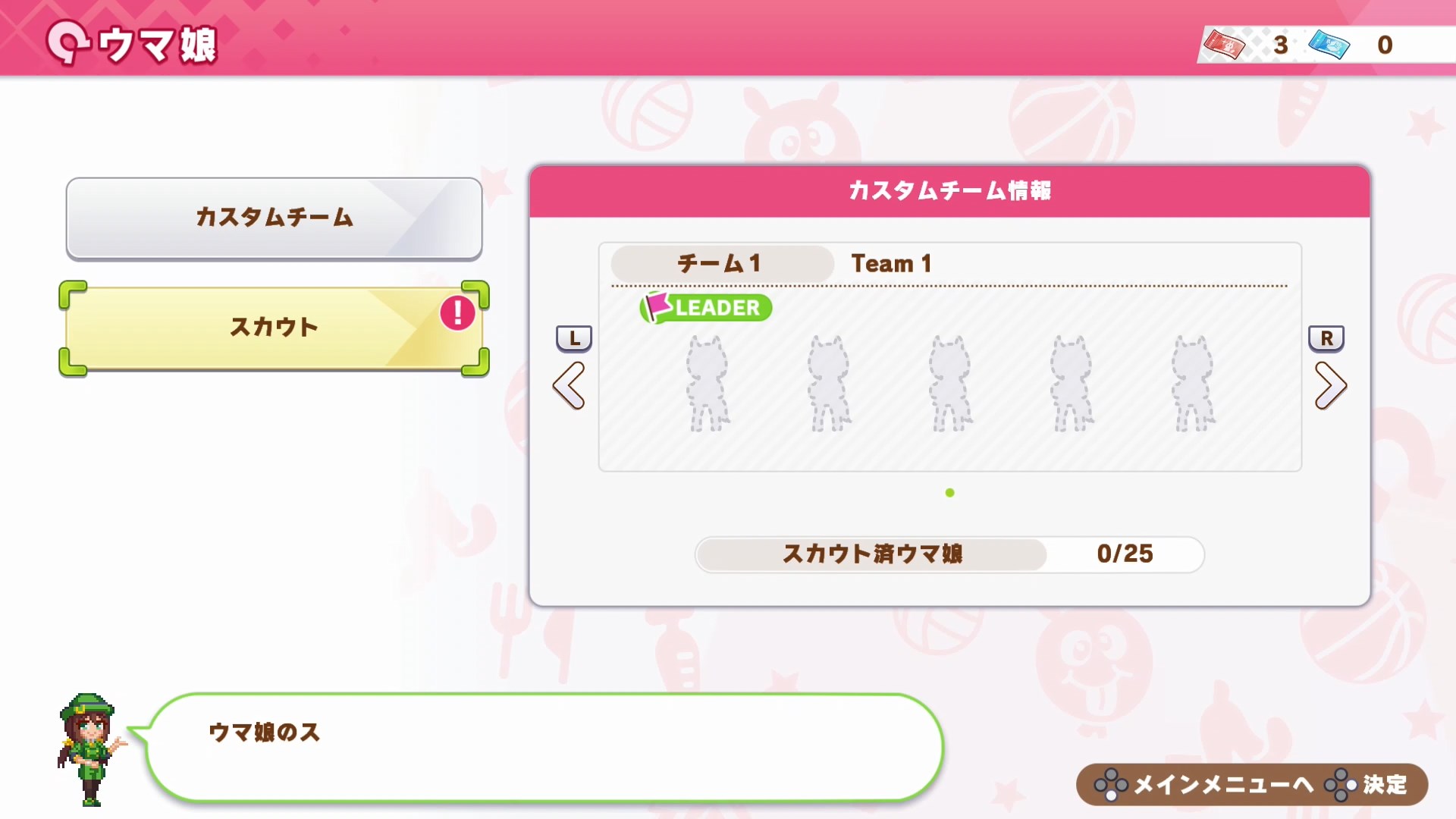Click the 決定 confirm prompt

click(x=1367, y=785)
